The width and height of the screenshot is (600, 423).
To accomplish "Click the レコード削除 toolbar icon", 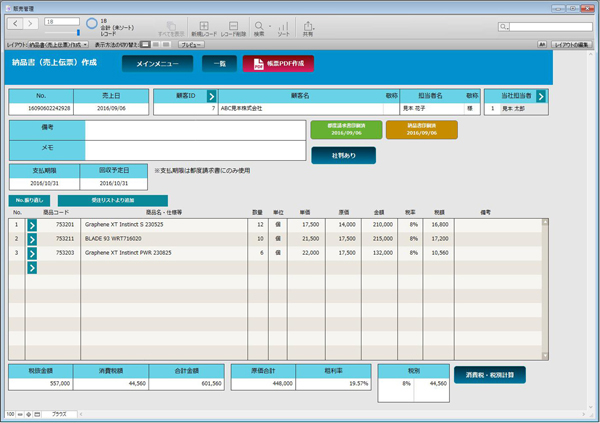I will point(233,28).
